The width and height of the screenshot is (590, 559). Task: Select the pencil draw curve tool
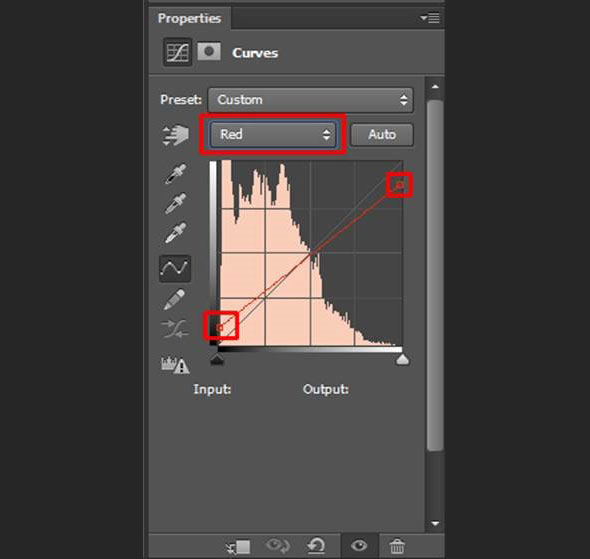coord(175,299)
